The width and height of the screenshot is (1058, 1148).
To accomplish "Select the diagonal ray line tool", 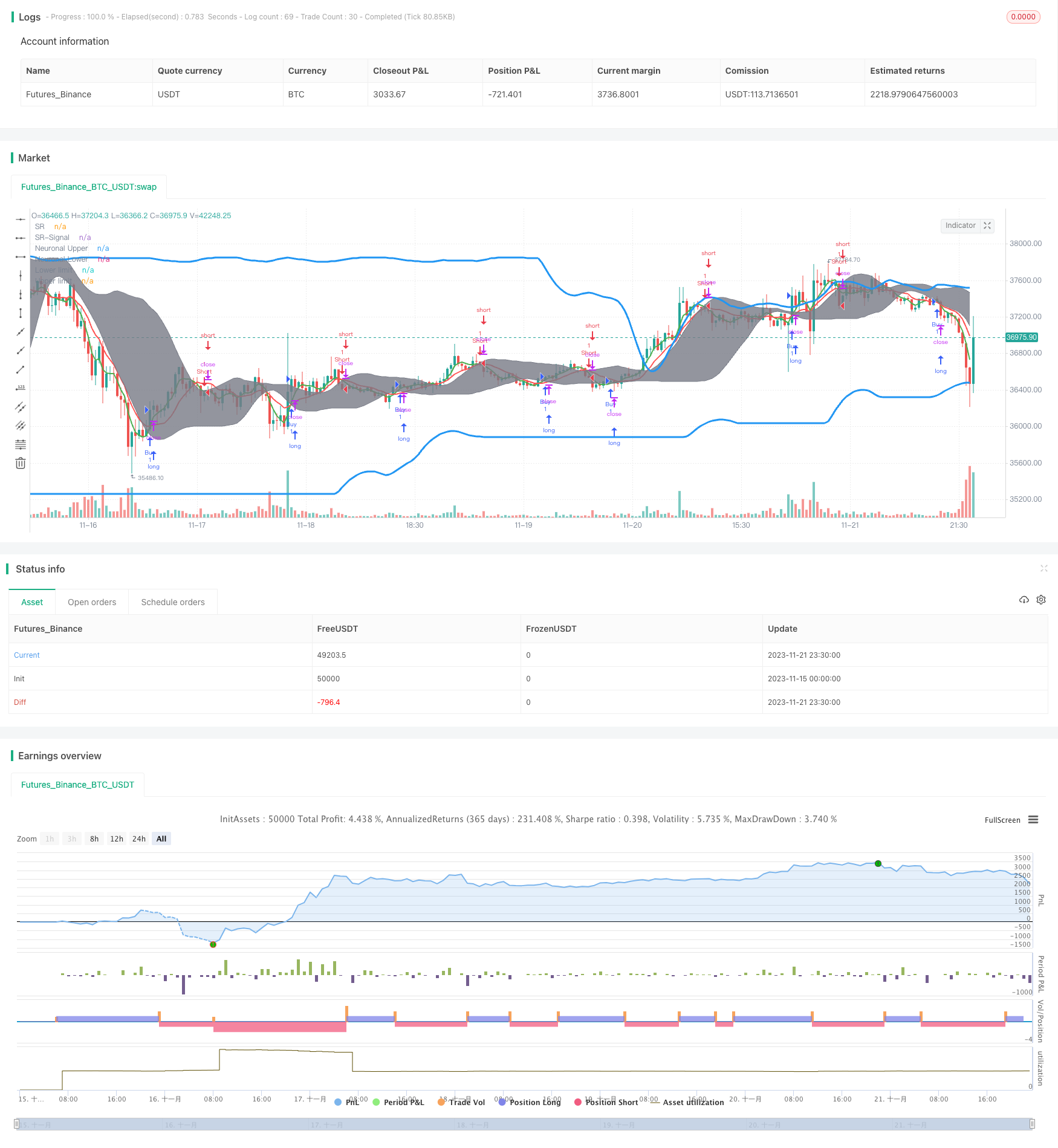I will coord(21,350).
